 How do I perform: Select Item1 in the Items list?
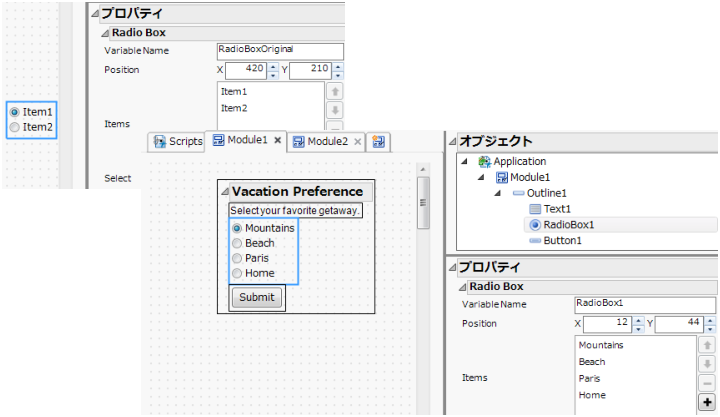(x=234, y=92)
